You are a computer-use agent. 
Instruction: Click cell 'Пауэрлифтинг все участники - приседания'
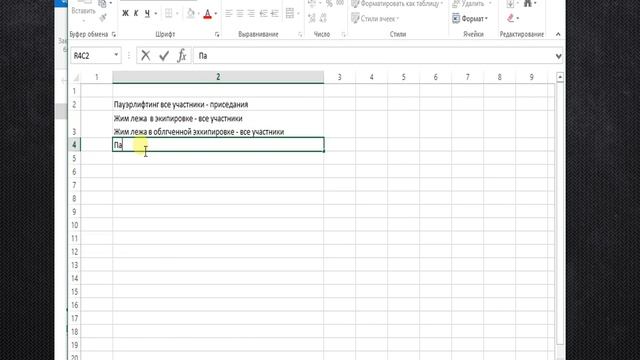[x=218, y=104]
